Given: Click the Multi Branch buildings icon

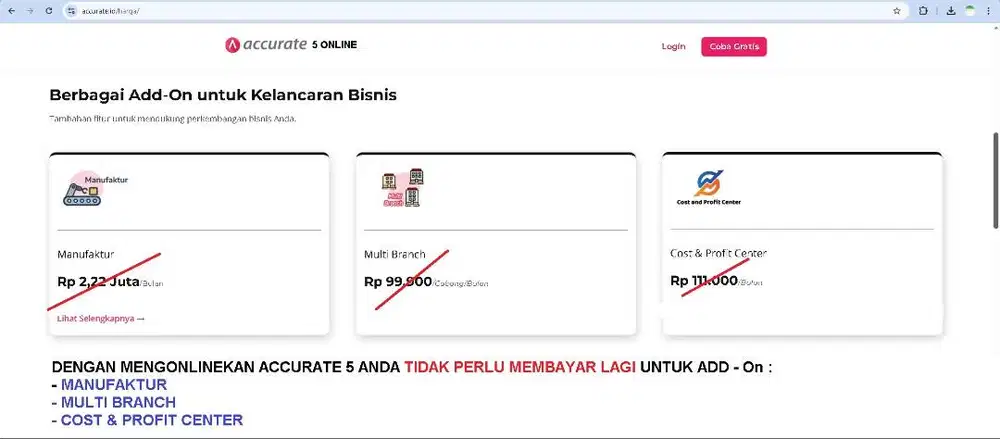Looking at the screenshot, I should pyautogui.click(x=403, y=188).
